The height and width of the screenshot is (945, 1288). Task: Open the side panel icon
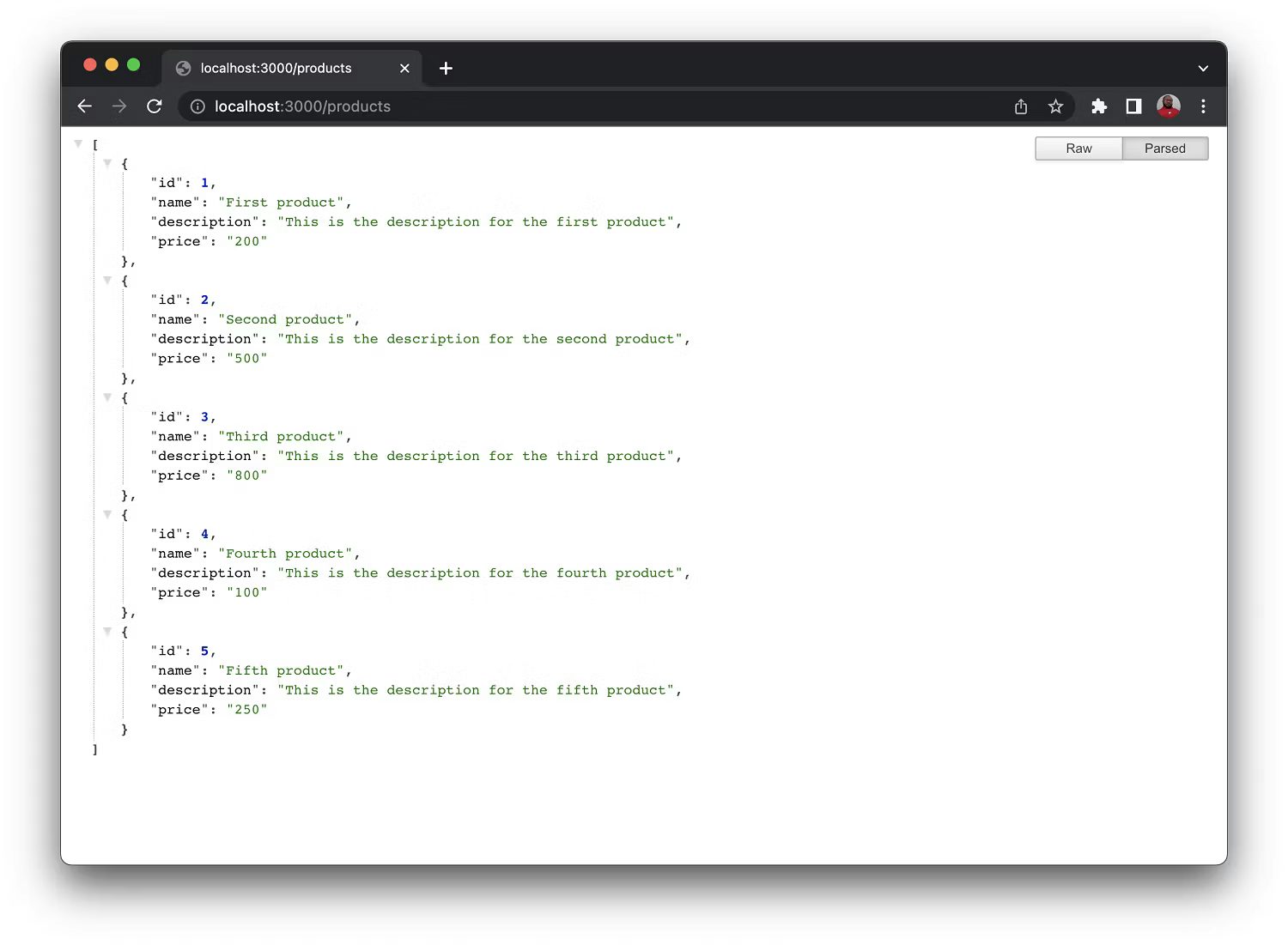pyautogui.click(x=1133, y=106)
